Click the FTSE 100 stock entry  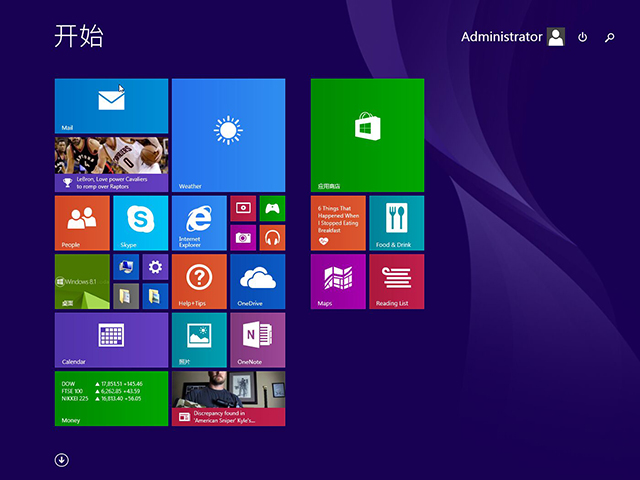(101, 391)
